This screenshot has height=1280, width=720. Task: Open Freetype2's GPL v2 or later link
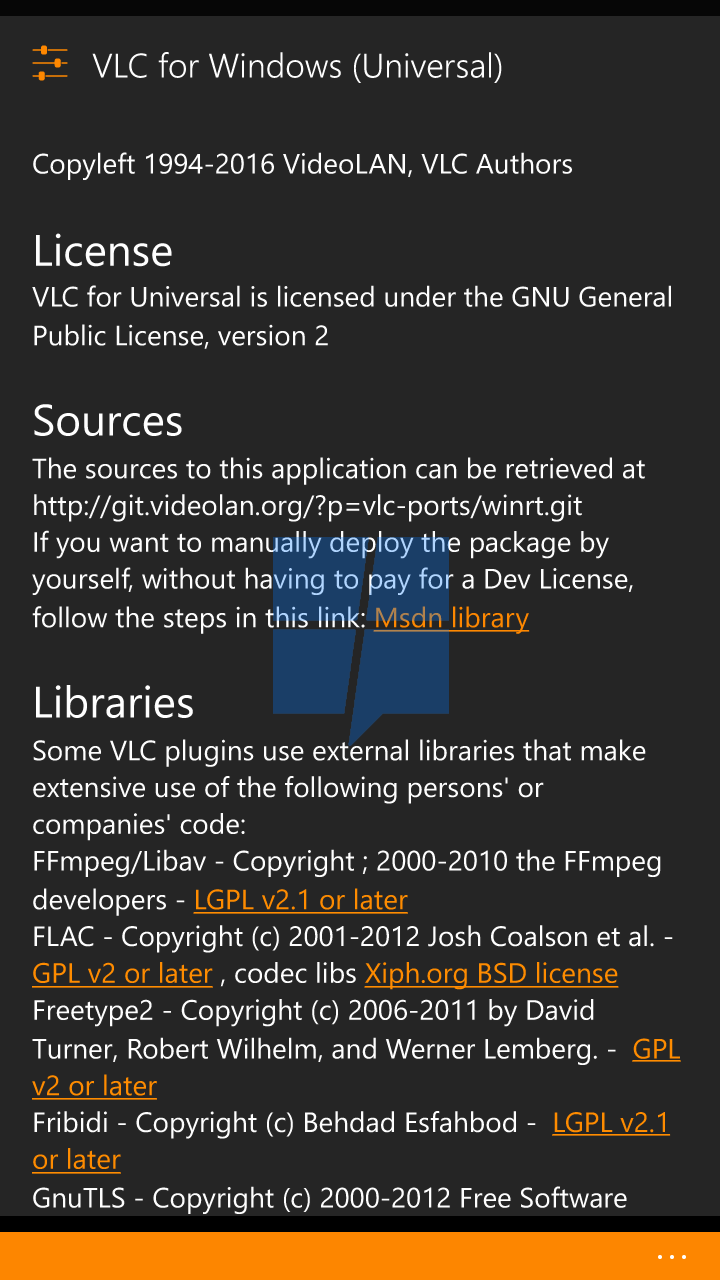click(656, 1049)
